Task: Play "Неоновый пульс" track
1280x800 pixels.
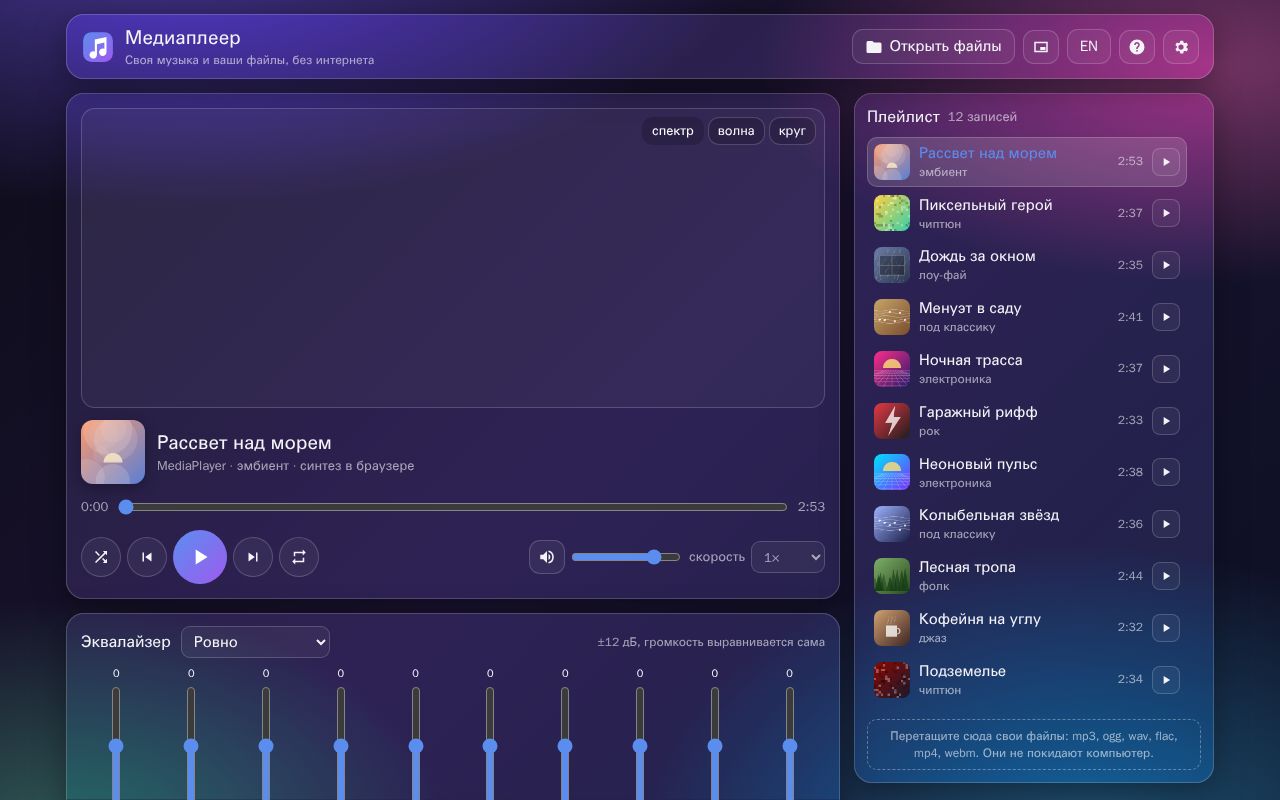Action: tap(1166, 472)
